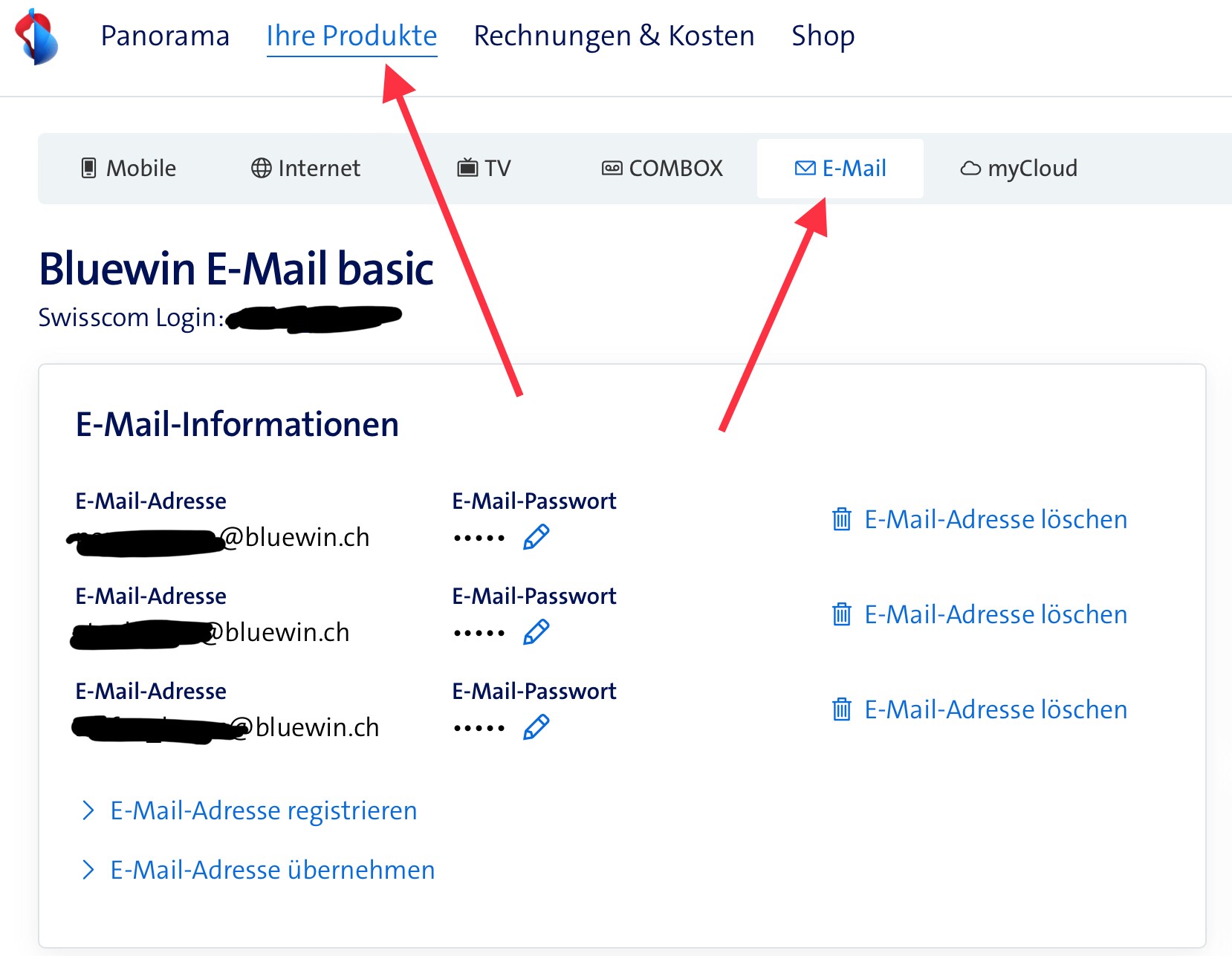Select the E-Mail tab
1232x956 pixels.
pyautogui.click(x=840, y=169)
